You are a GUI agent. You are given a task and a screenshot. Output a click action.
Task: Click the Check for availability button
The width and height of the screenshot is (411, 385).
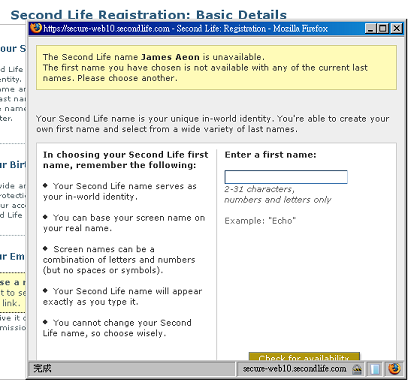point(304,357)
